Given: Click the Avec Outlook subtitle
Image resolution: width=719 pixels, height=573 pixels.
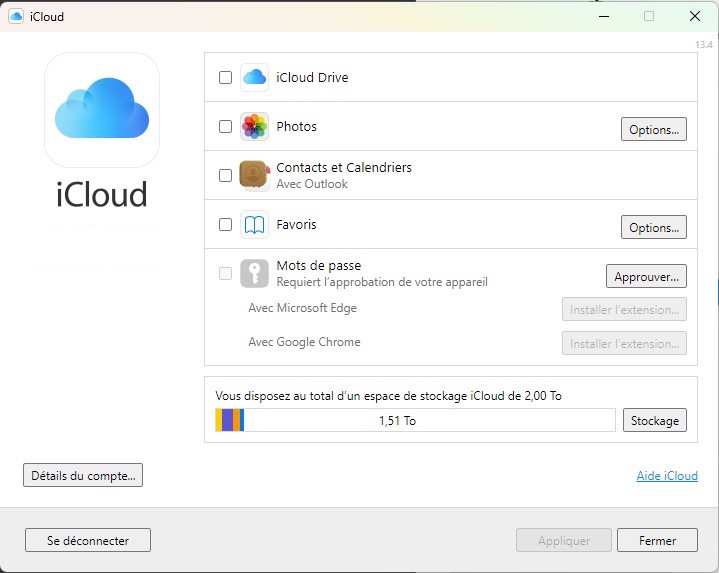Looking at the screenshot, I should [x=312, y=184].
